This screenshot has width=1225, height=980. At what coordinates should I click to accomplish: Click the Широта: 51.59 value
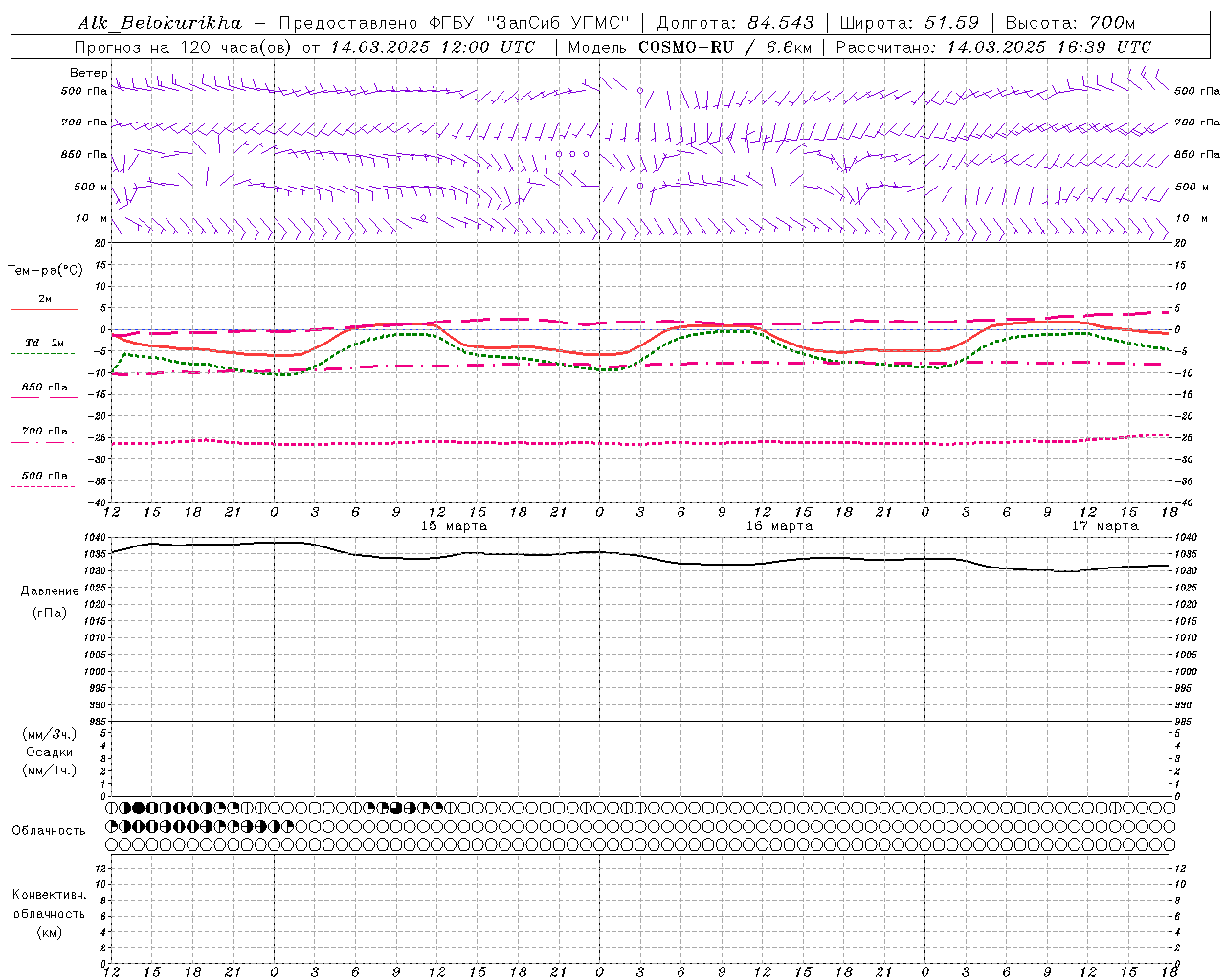pos(909,23)
